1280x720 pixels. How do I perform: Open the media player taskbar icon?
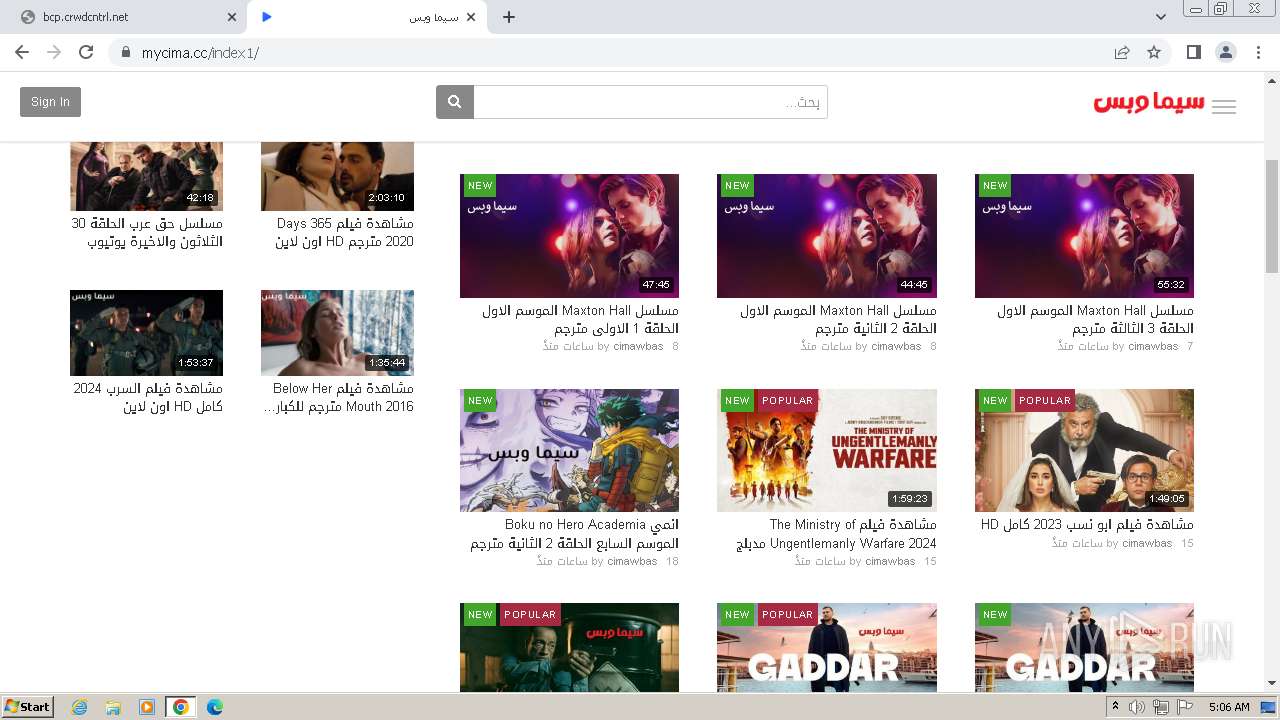click(147, 707)
